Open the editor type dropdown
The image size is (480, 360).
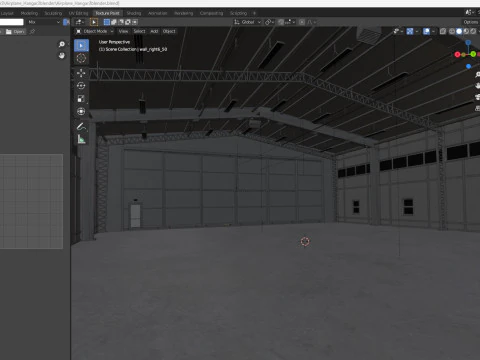click(x=80, y=22)
